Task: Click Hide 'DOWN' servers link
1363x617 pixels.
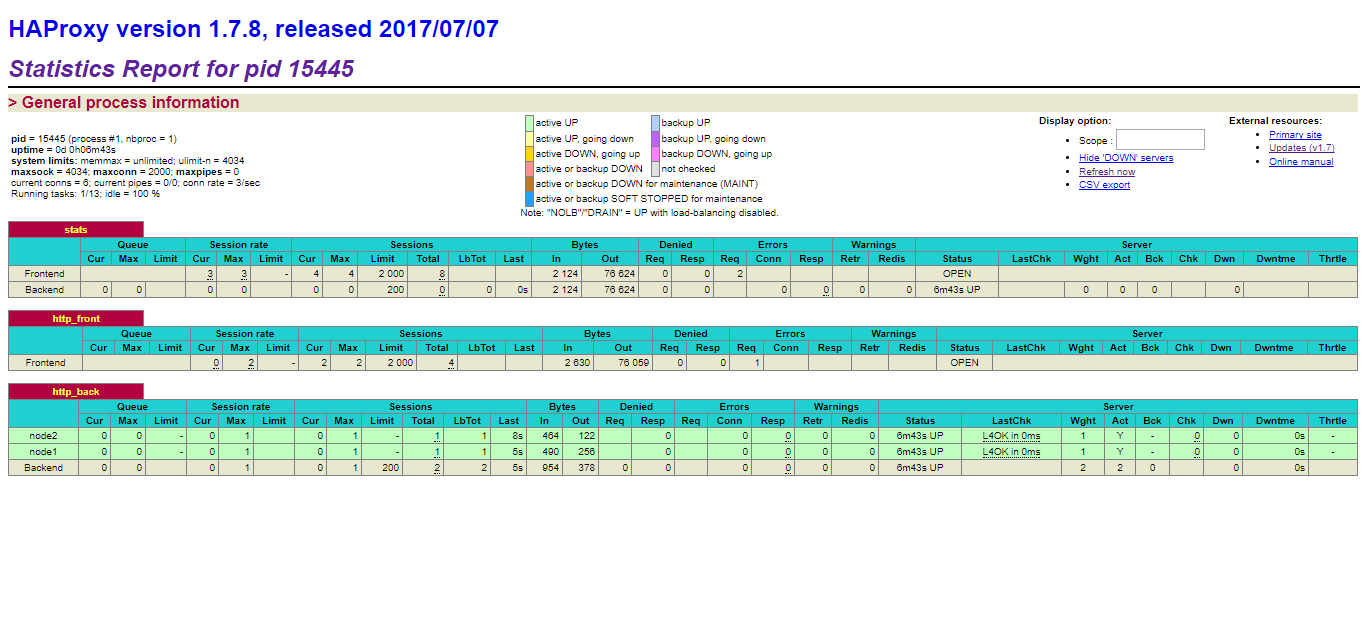Action: click(x=1126, y=158)
